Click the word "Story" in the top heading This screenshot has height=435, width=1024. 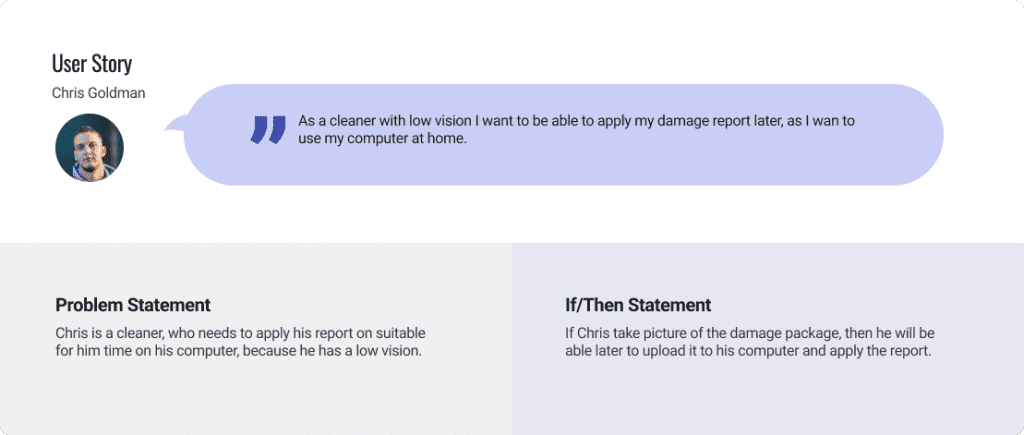(113, 64)
